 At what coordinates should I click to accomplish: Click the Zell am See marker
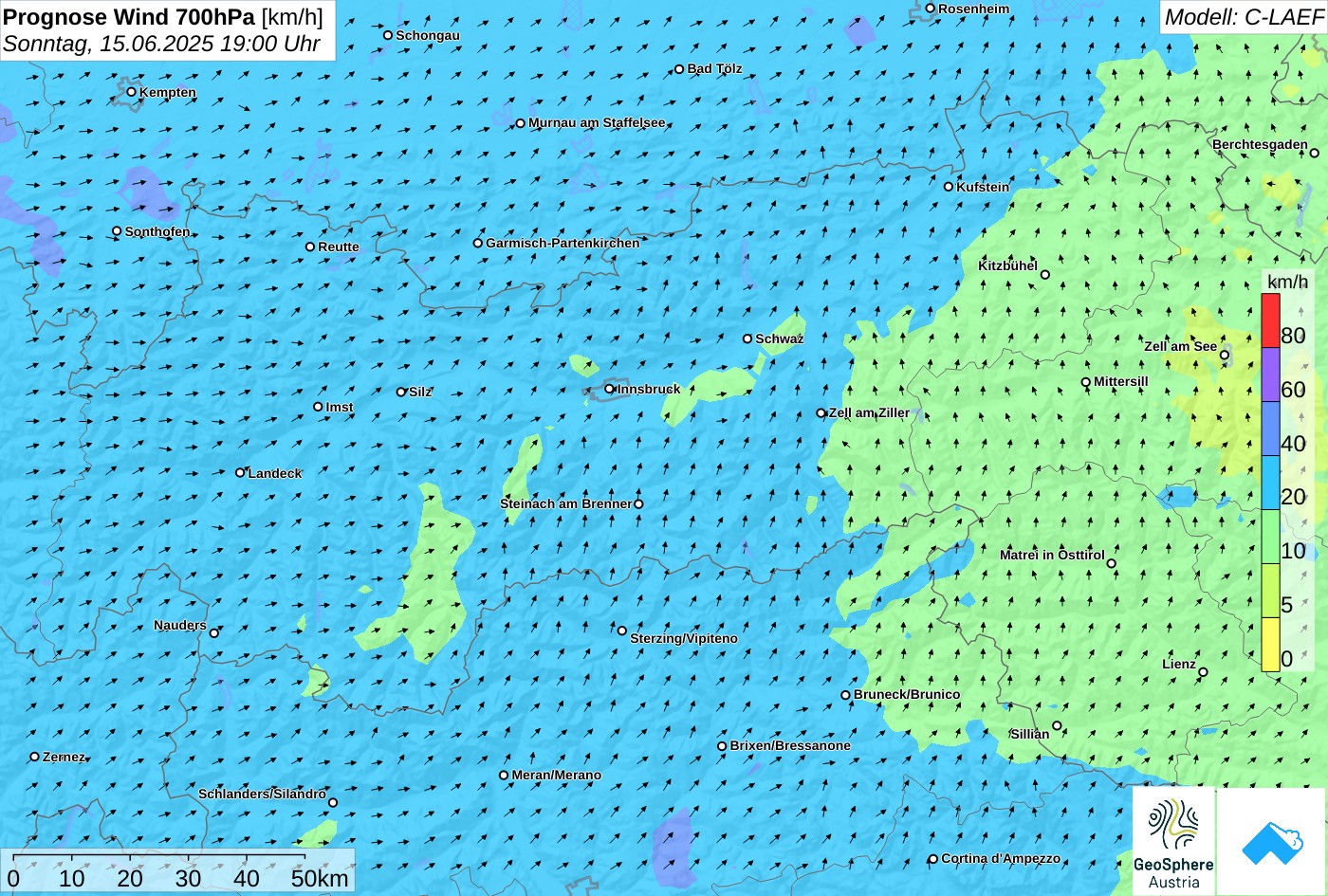(x=1225, y=356)
